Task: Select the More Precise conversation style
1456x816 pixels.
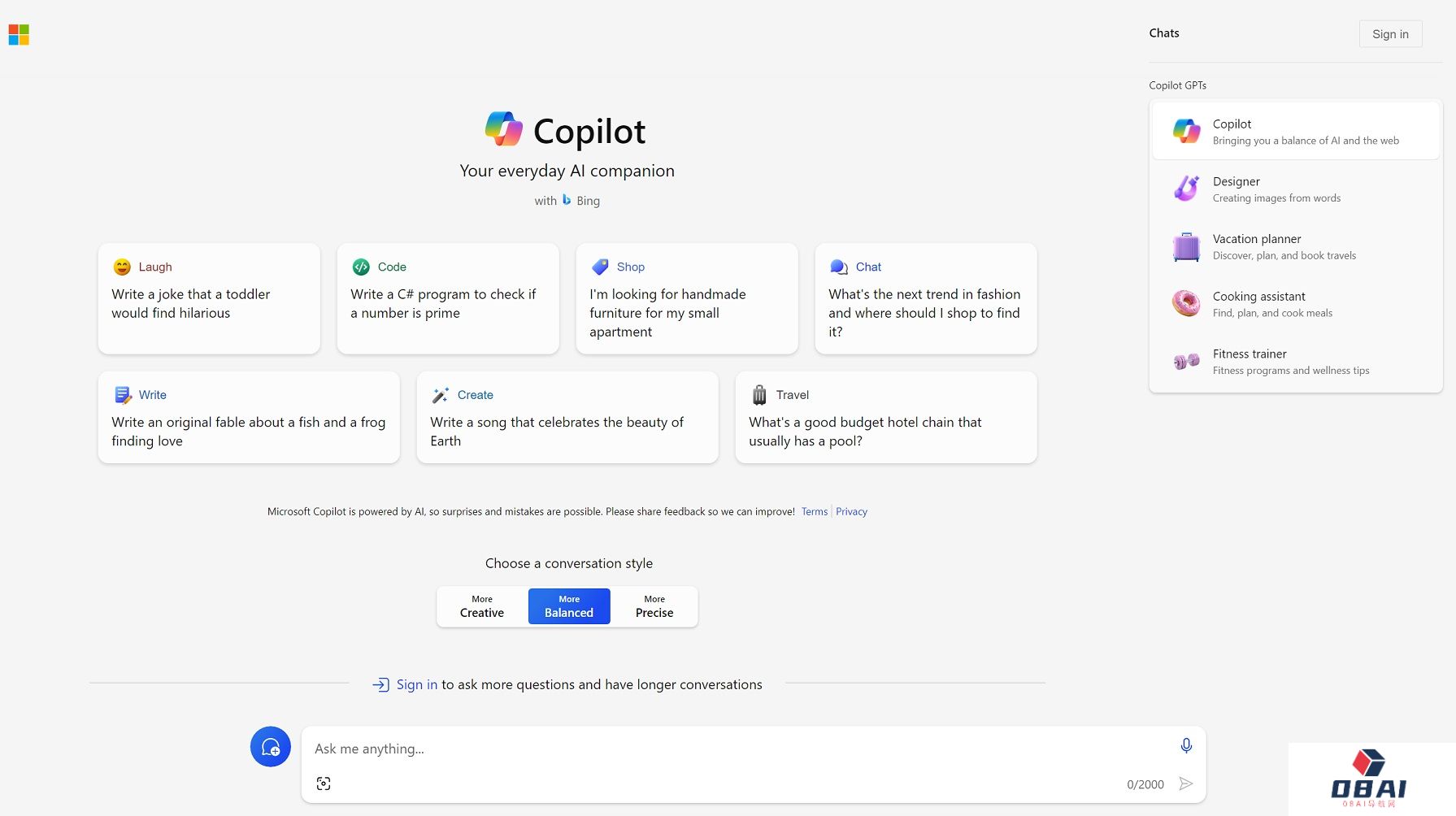Action: pos(654,606)
